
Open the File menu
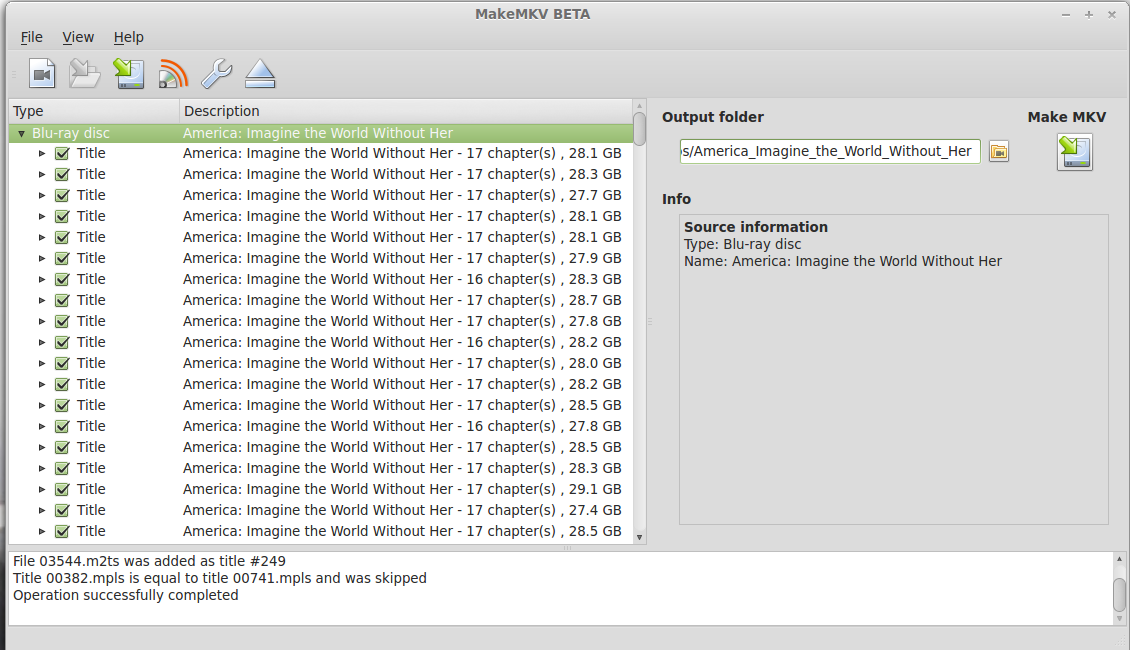[31, 37]
